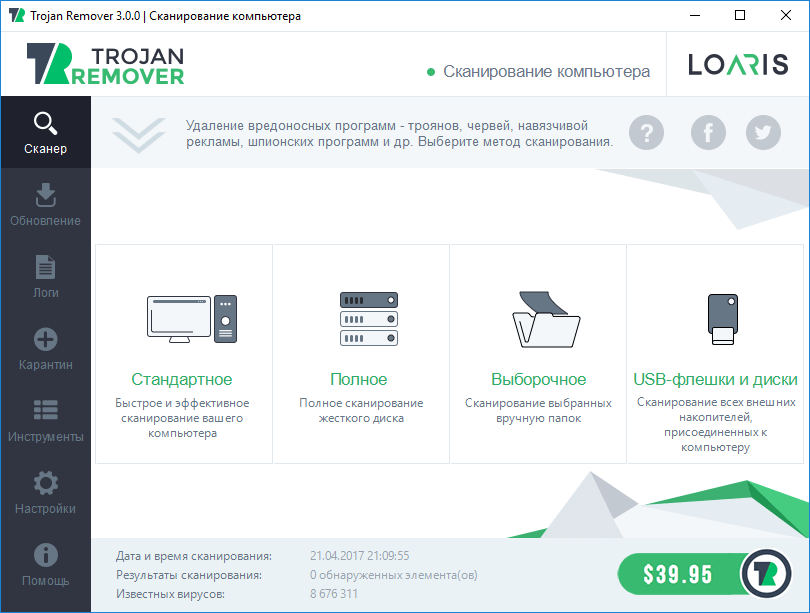
Task: Click the question mark help icon
Action: (x=646, y=133)
